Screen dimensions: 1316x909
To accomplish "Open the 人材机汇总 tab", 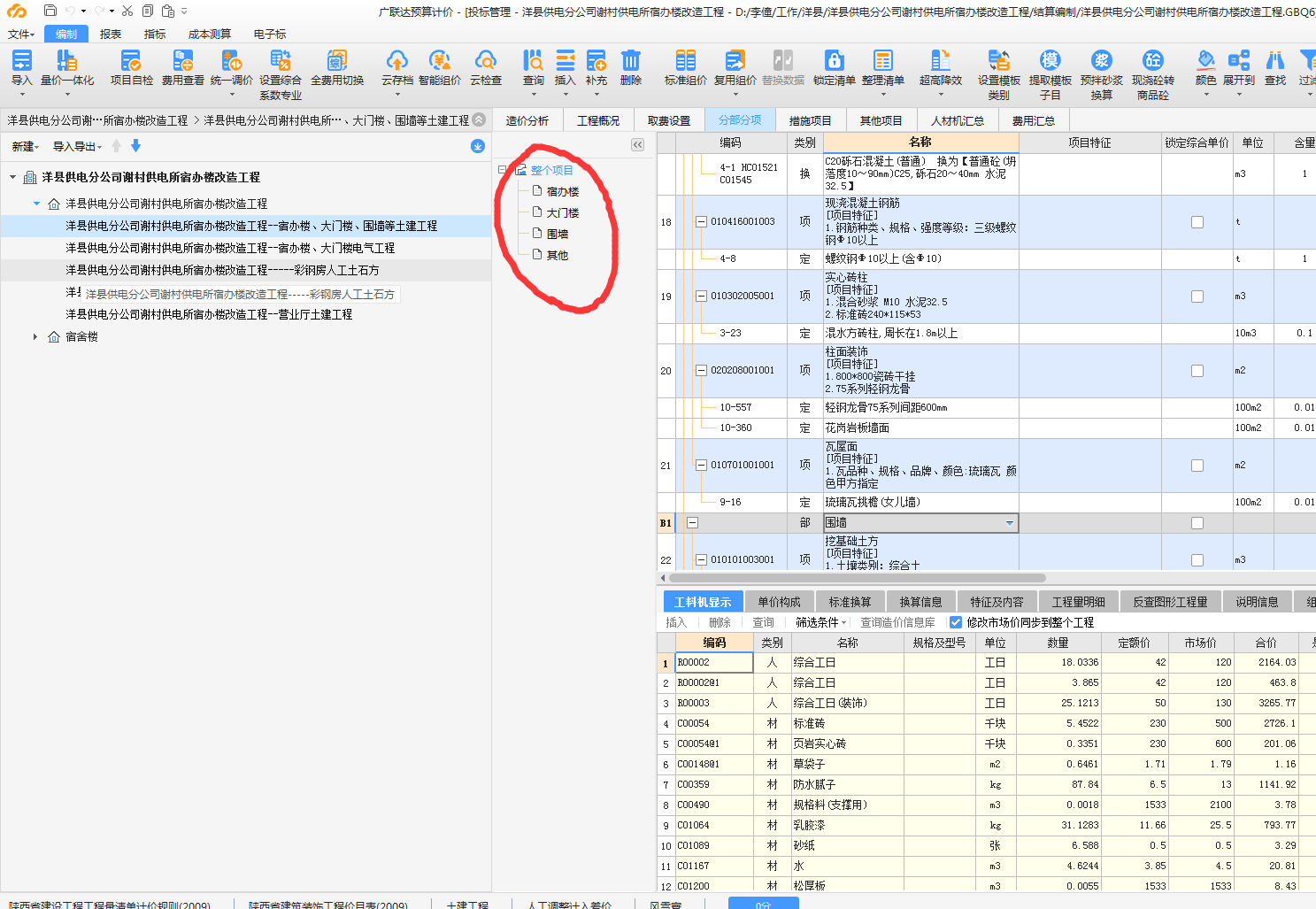I will tap(958, 120).
